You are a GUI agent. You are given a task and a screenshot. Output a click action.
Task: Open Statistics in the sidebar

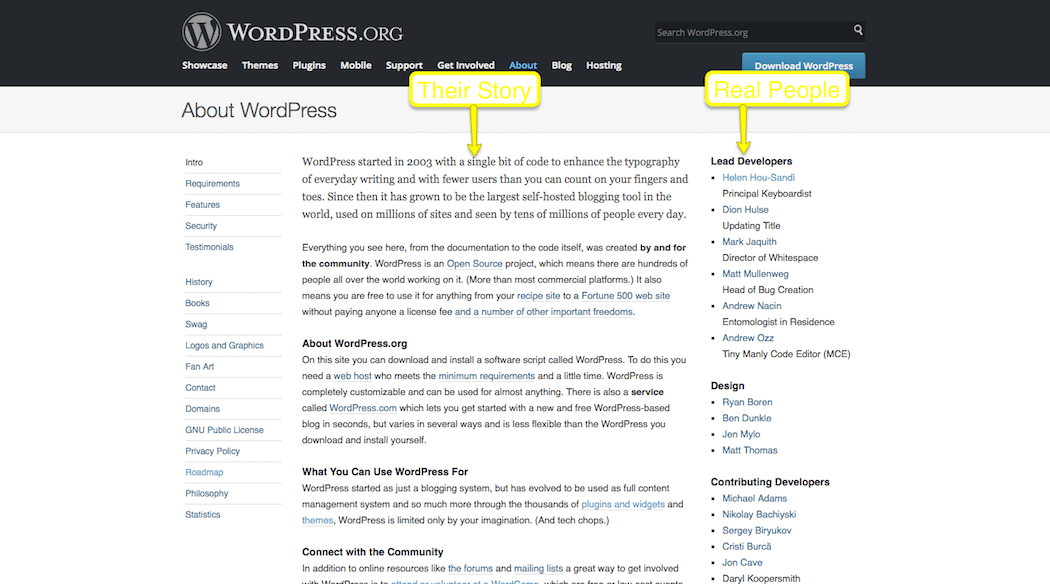click(x=203, y=515)
